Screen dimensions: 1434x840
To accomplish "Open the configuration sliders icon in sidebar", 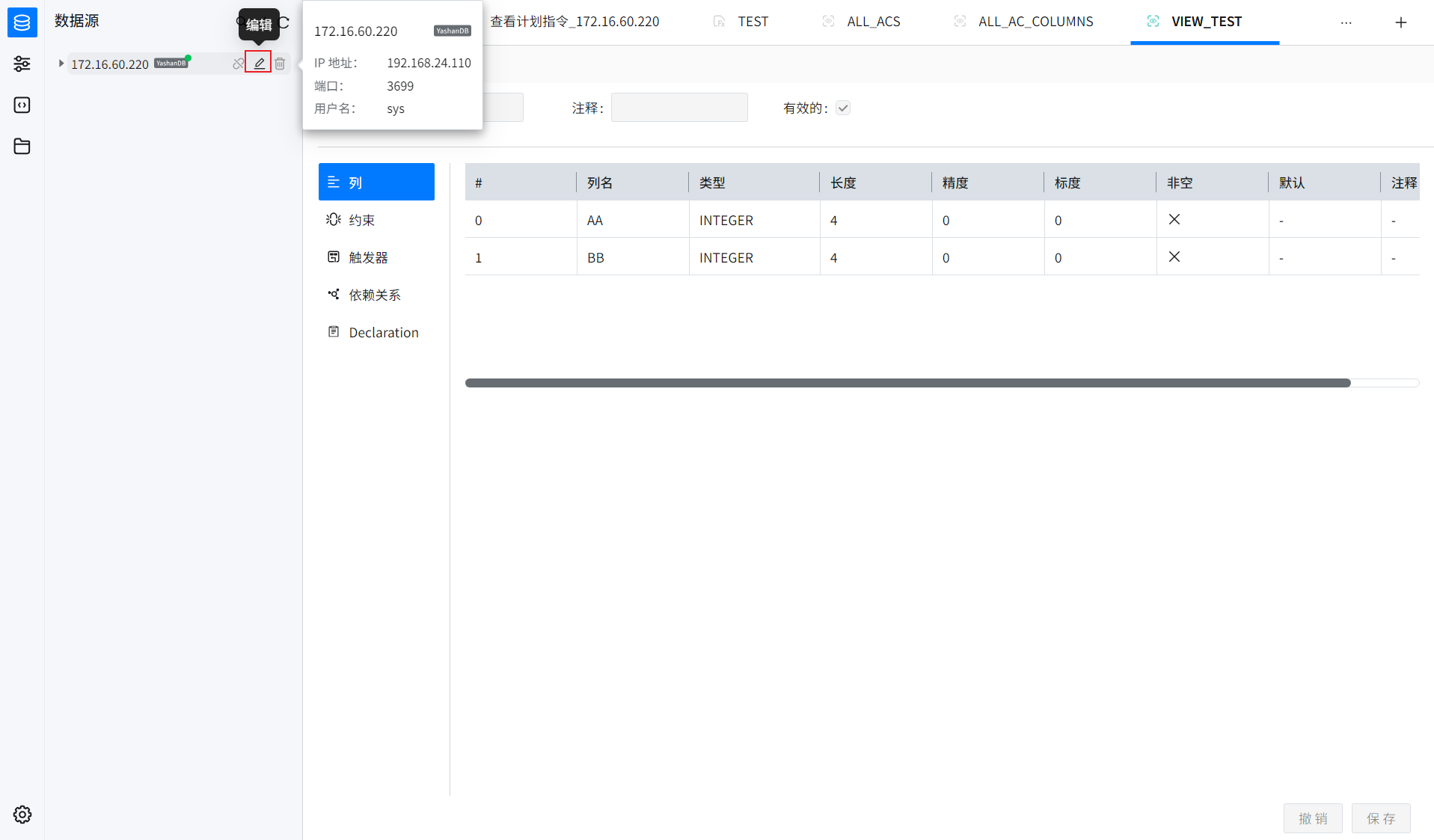I will click(x=22, y=64).
